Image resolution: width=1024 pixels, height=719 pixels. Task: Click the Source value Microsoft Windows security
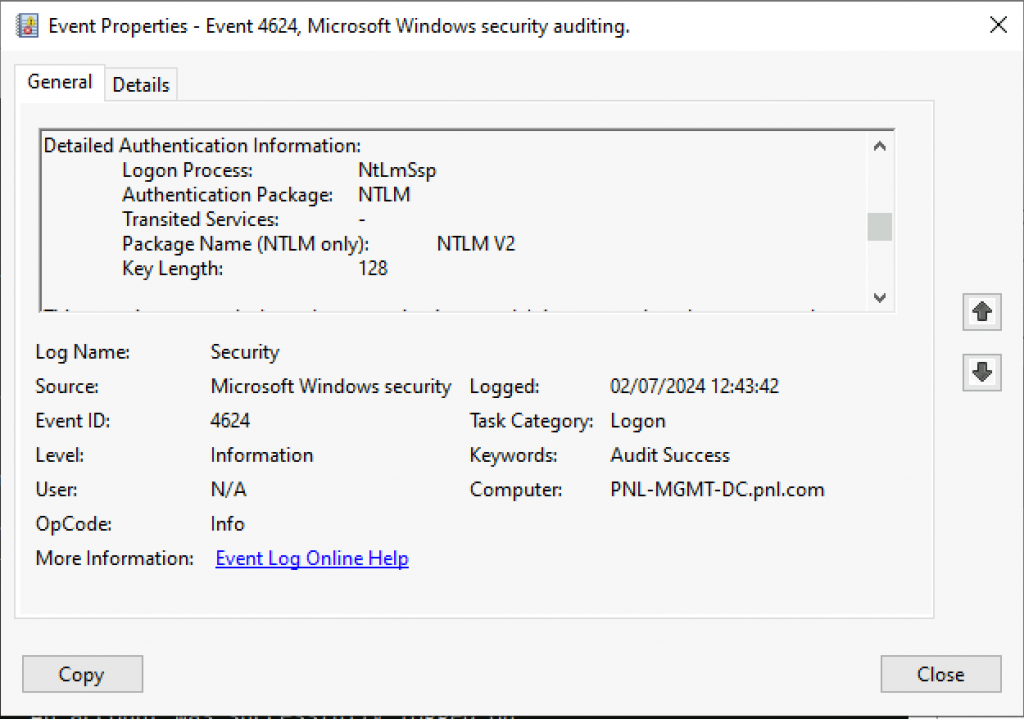coord(330,386)
